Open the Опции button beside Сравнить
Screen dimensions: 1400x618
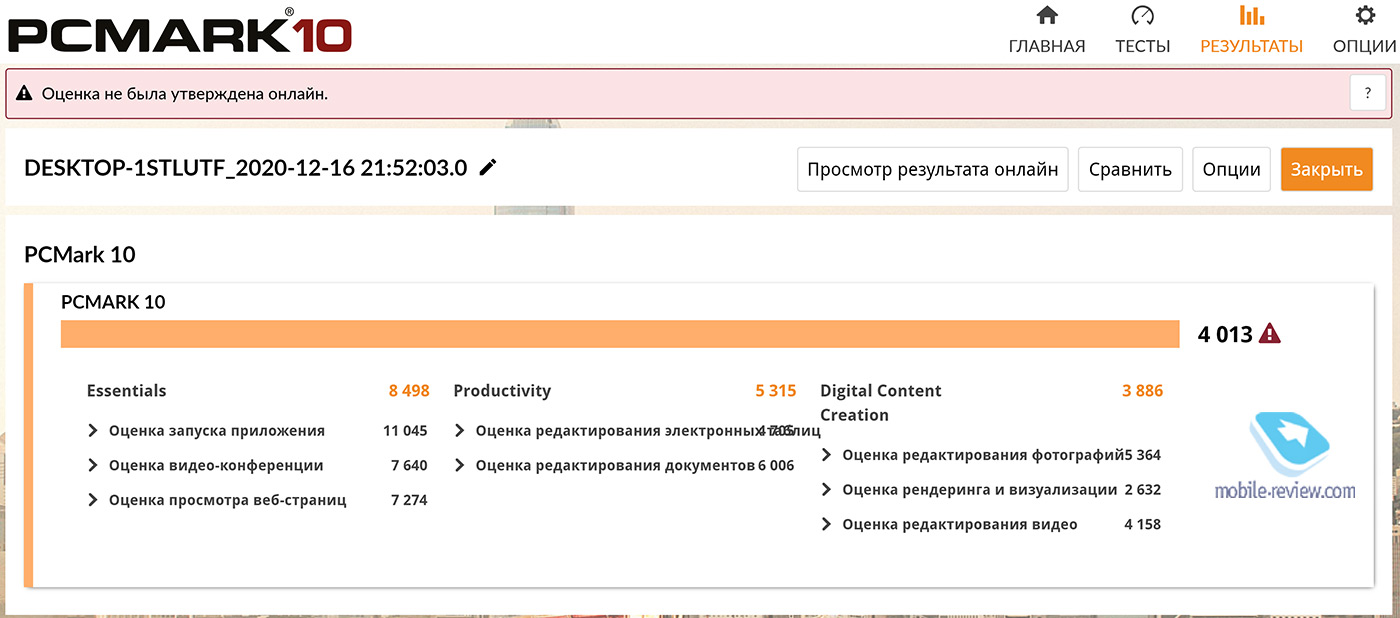[x=1231, y=169]
